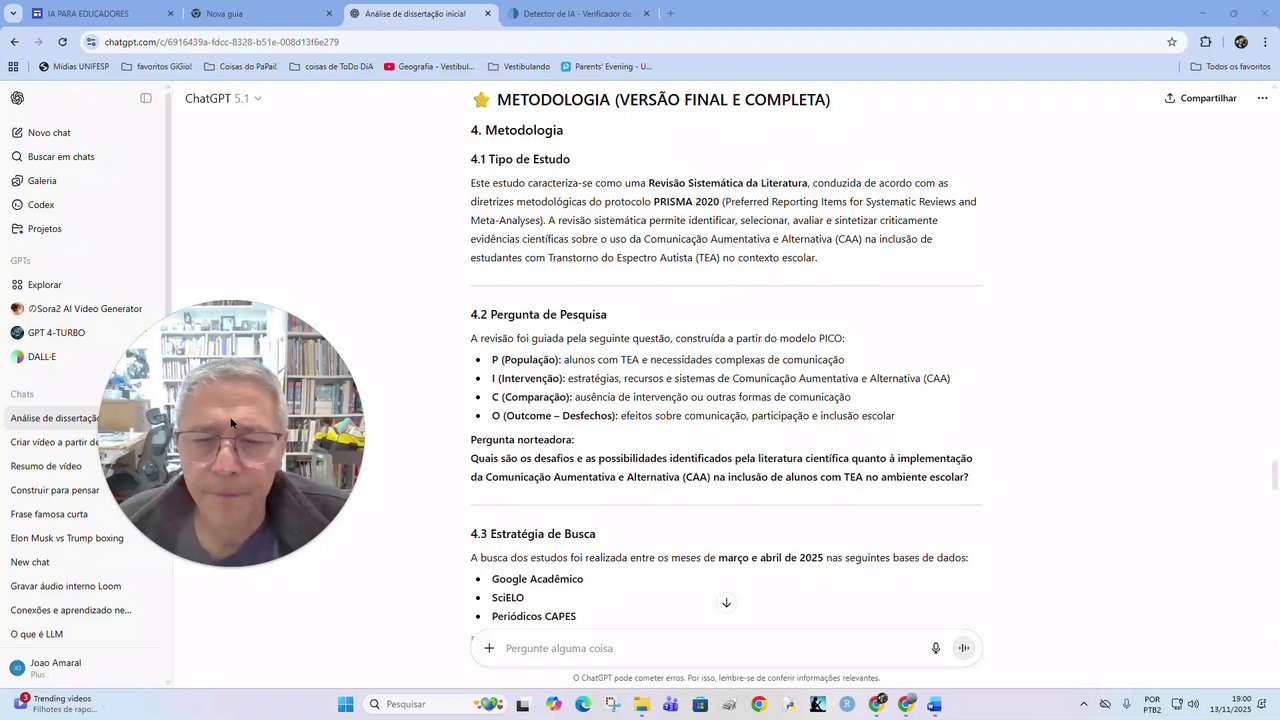The height and width of the screenshot is (720, 1280).
Task: Open Codex from the sidebar
Action: pos(41,205)
